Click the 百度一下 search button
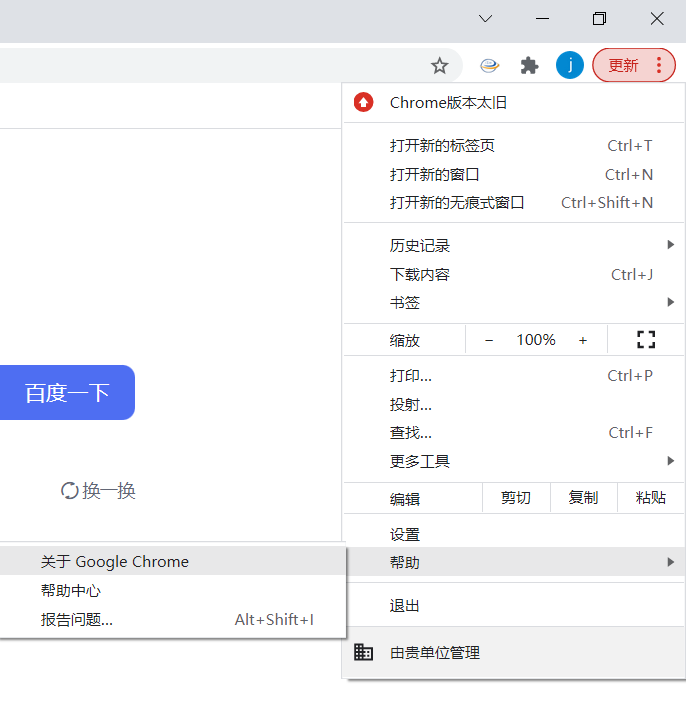The image size is (686, 728). pyautogui.click(x=67, y=393)
